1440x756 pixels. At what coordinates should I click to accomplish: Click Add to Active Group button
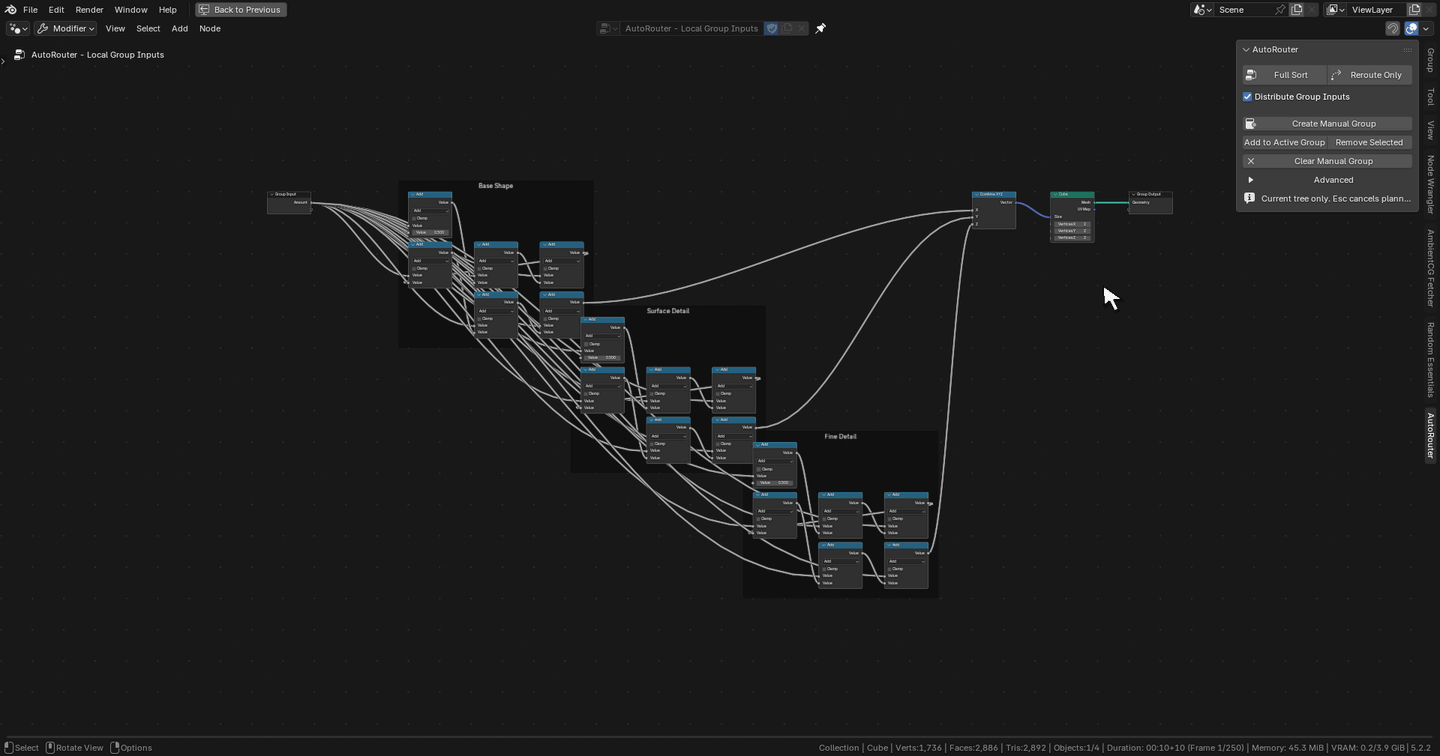[x=1284, y=142]
